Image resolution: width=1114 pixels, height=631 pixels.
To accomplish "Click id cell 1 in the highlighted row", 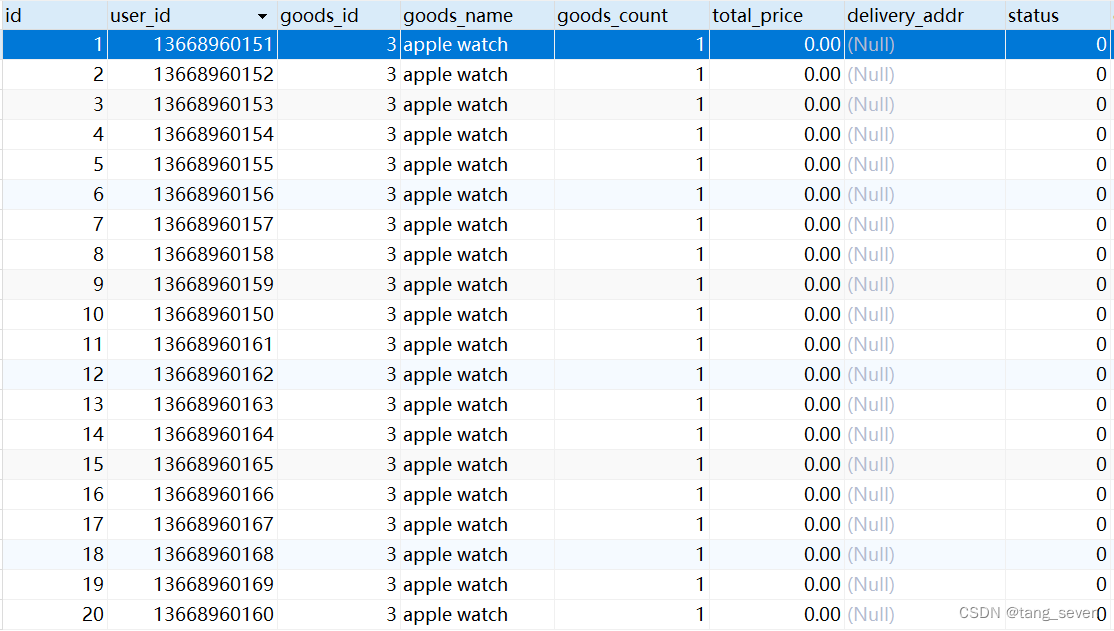I will click(55, 45).
